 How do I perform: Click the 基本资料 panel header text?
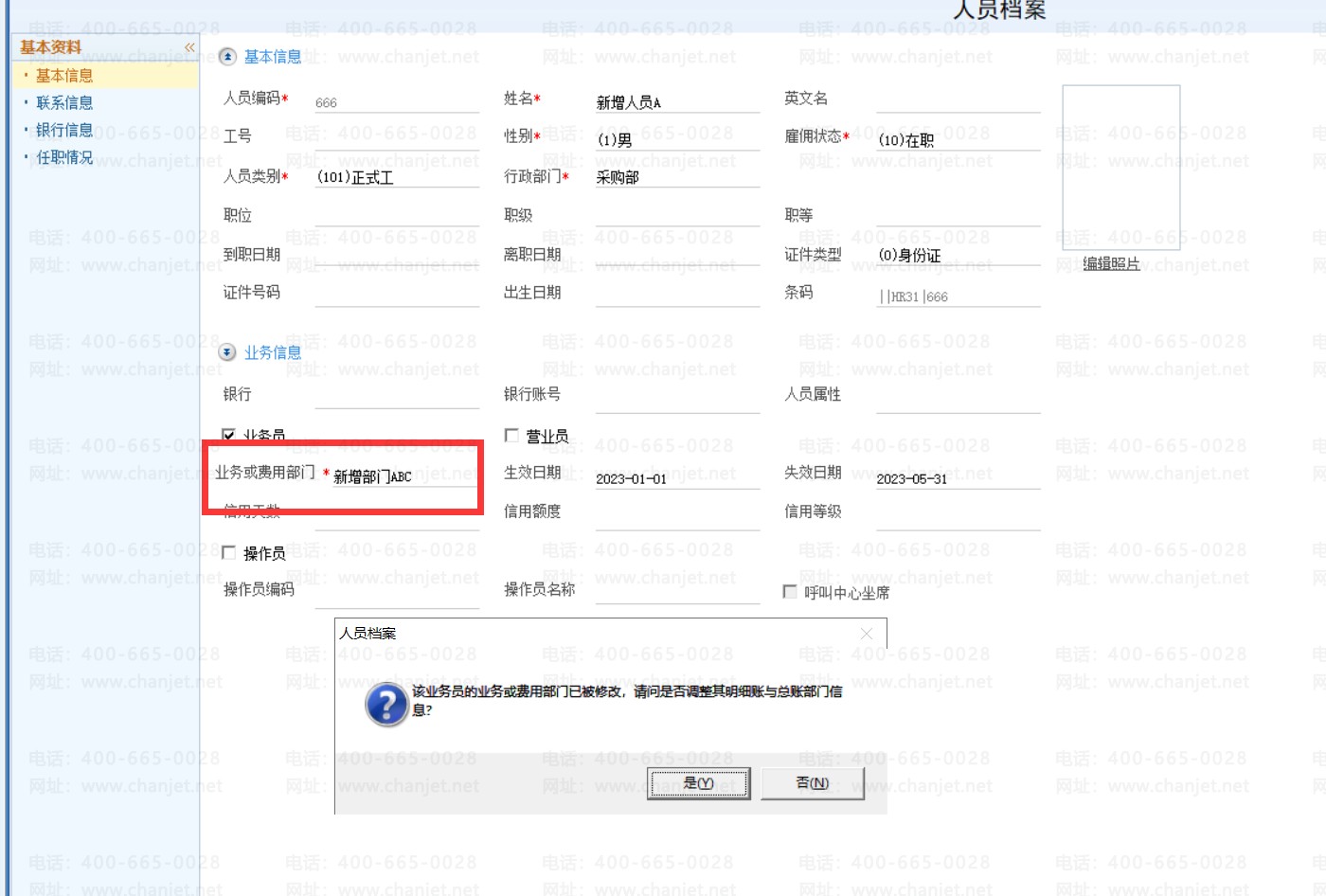(x=51, y=46)
